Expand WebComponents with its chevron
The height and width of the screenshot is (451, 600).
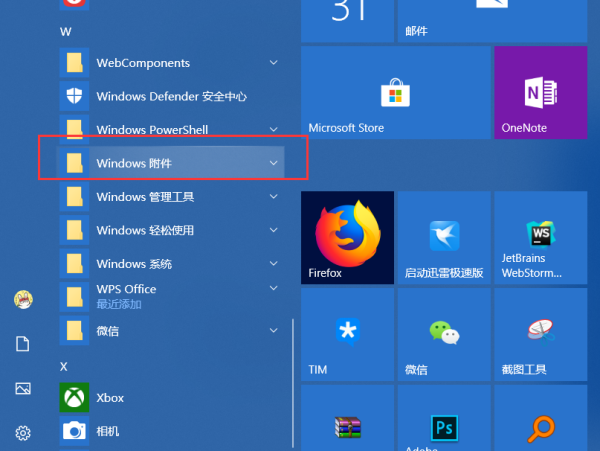[x=274, y=62]
